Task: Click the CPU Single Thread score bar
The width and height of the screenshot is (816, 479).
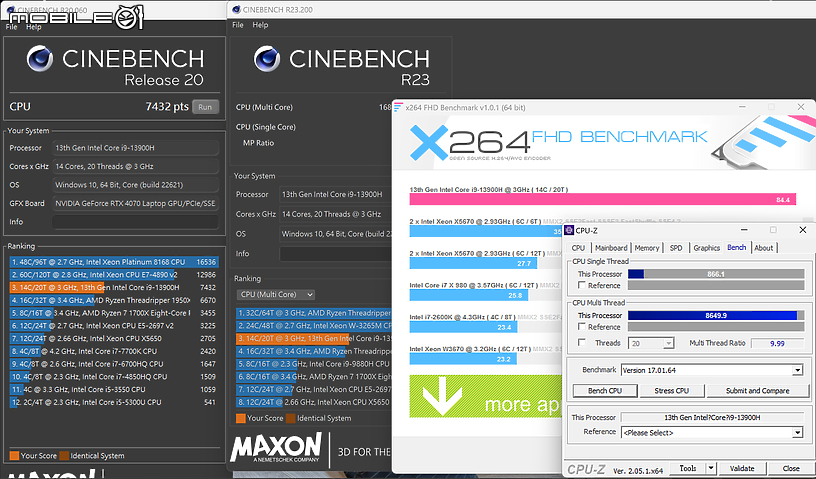Action: 716,274
